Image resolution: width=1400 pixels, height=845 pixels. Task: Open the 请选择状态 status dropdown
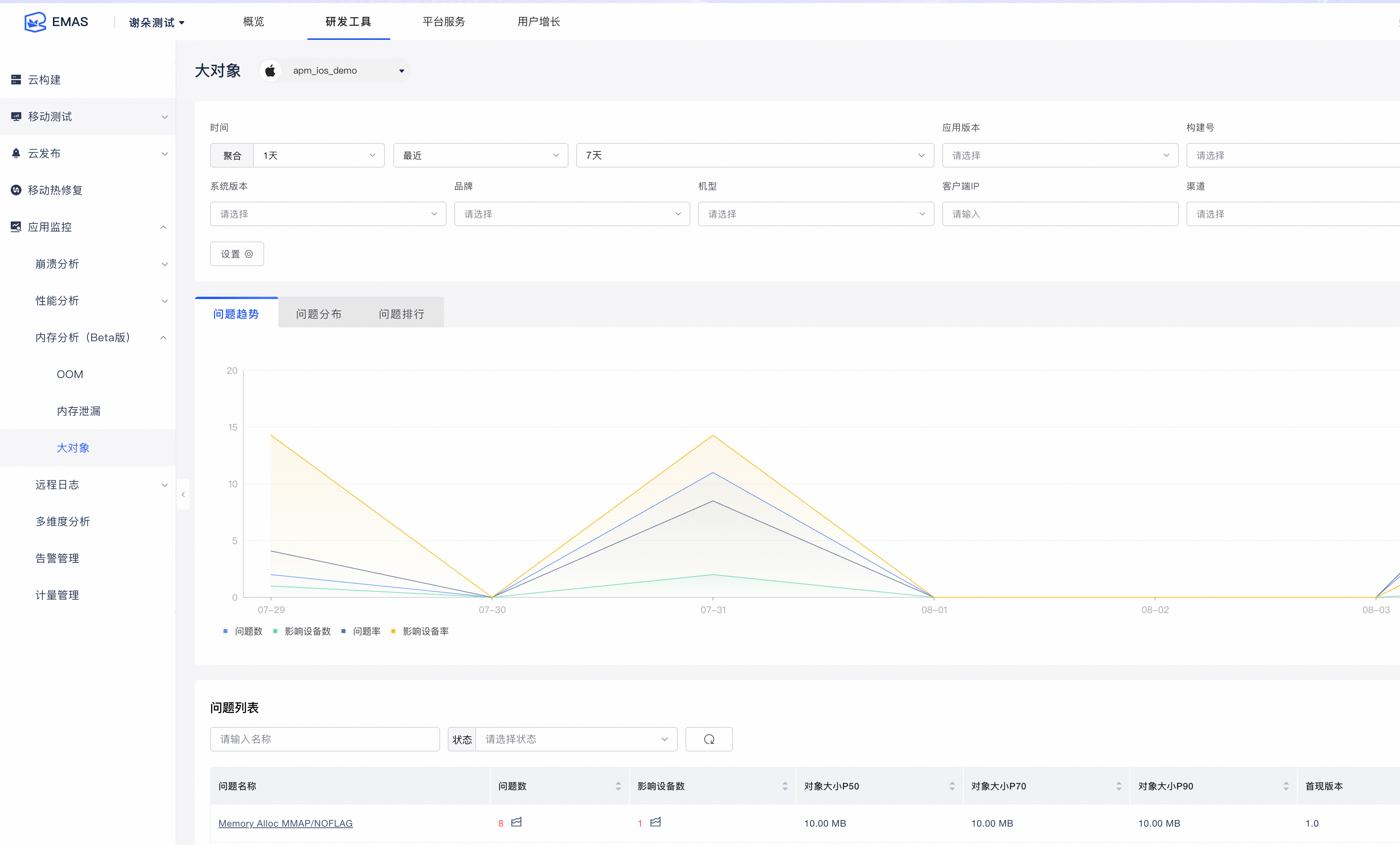click(x=576, y=739)
